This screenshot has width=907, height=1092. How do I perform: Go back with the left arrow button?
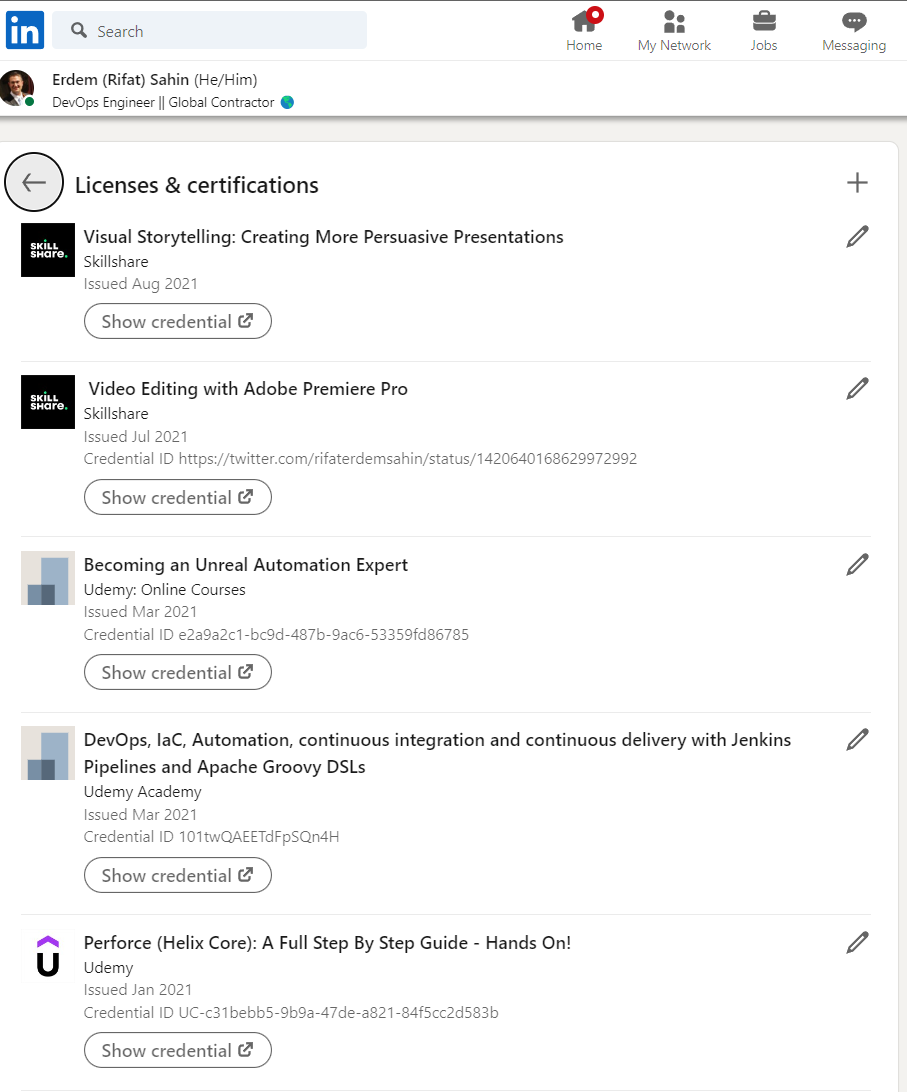click(33, 182)
